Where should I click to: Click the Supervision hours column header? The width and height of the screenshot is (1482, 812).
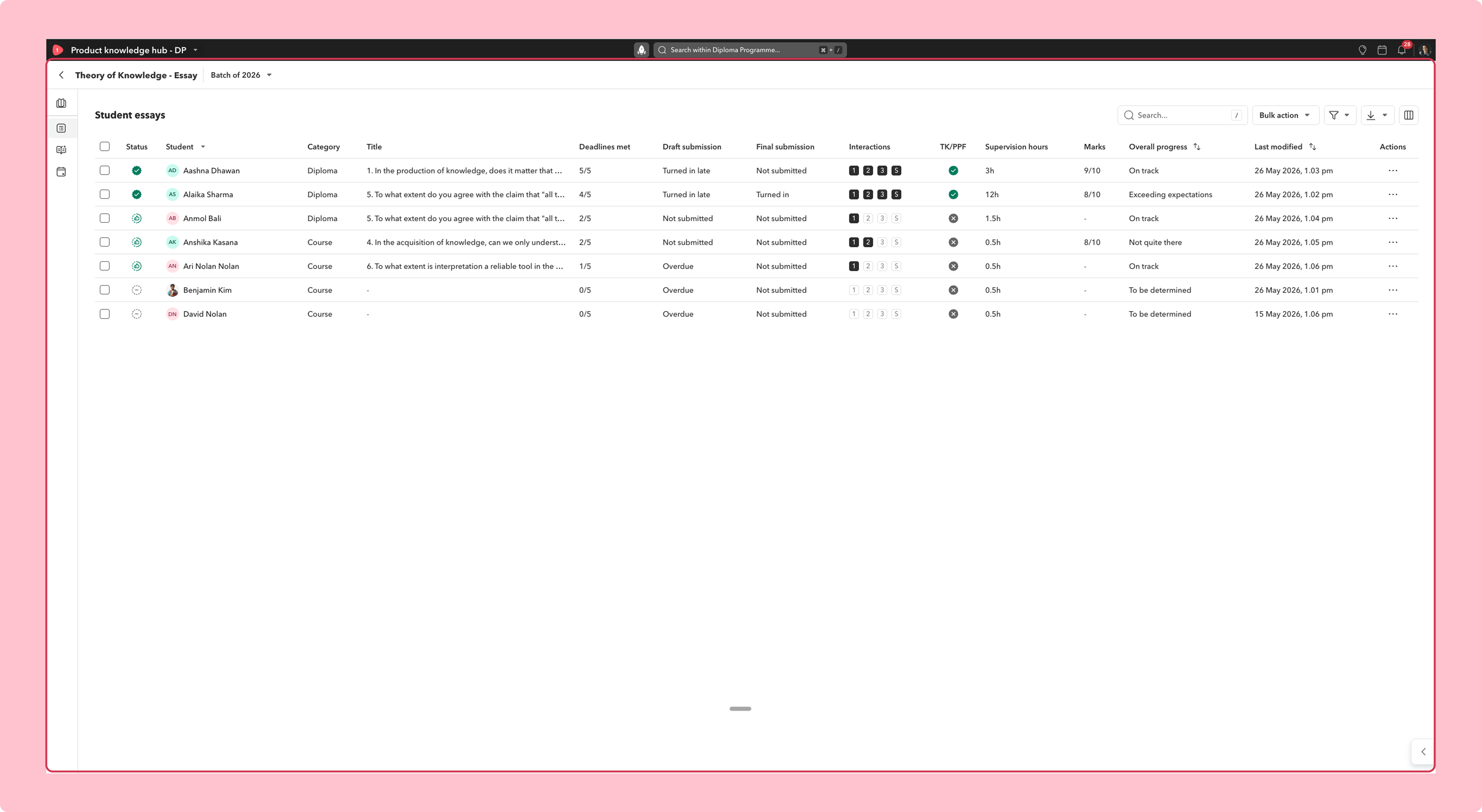point(1016,147)
